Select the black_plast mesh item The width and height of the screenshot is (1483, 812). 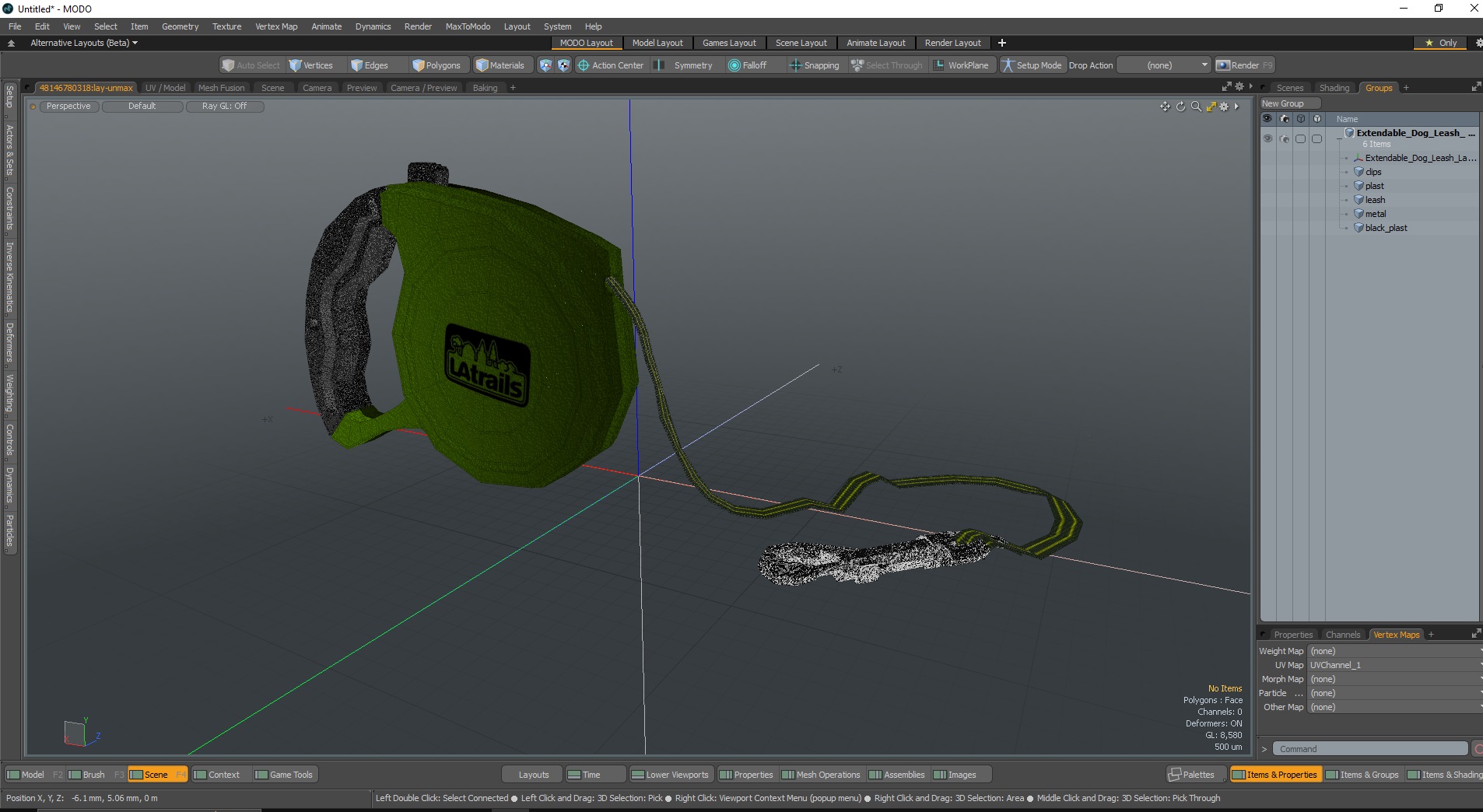tap(1386, 228)
